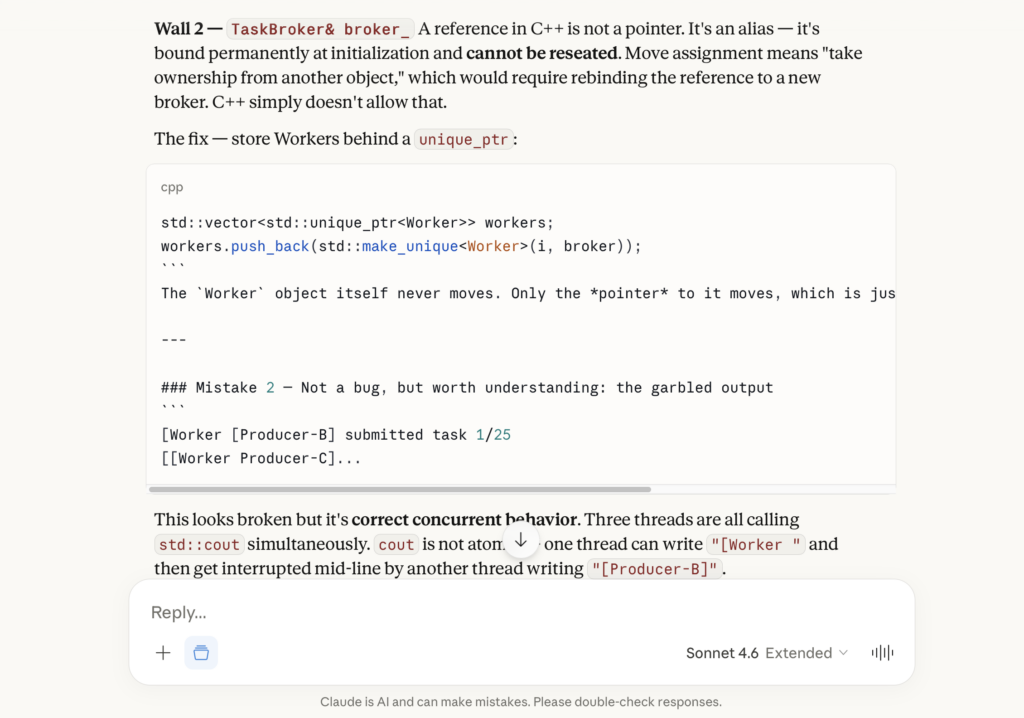Click the "[Worker " inline code chip
1024x718 pixels.
pyautogui.click(x=755, y=545)
